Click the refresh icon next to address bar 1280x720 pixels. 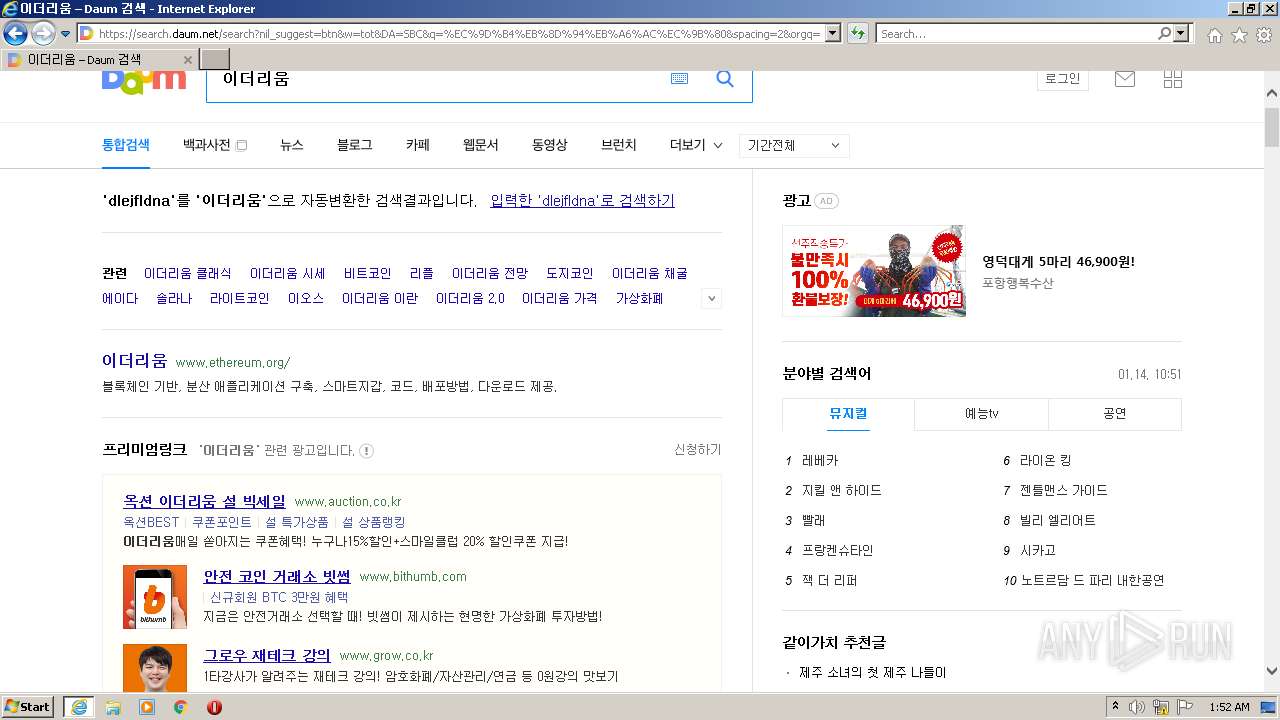click(857, 33)
